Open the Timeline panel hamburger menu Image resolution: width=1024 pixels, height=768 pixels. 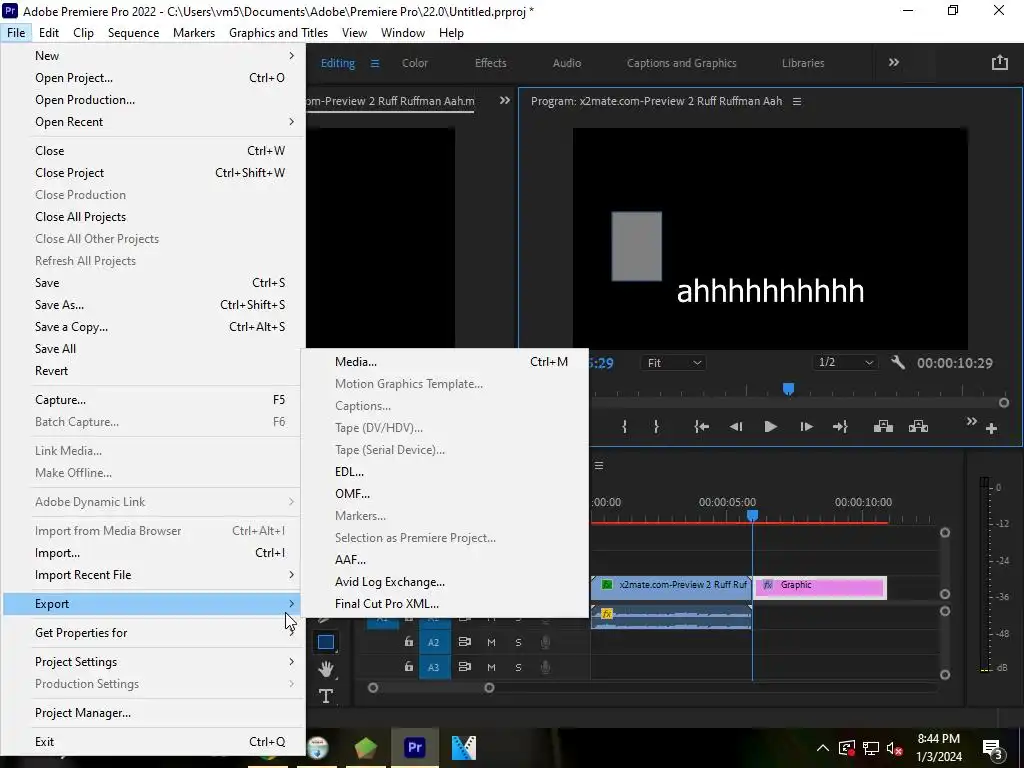click(599, 466)
